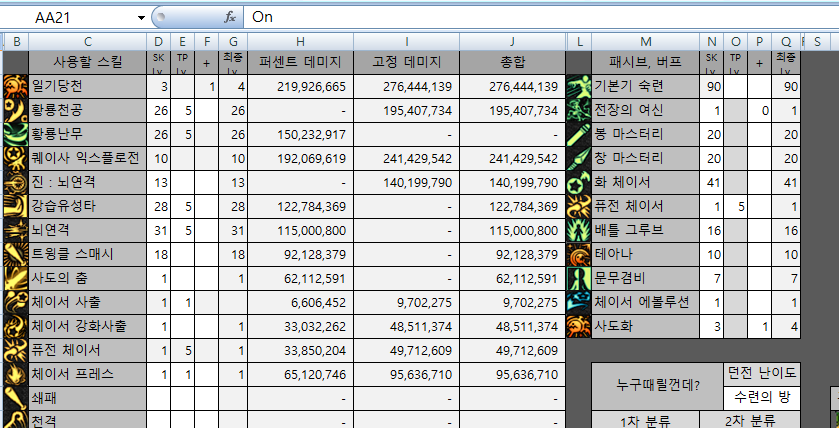Select the 기본기 숙련 passive icon
The image size is (839, 428).
tap(579, 87)
